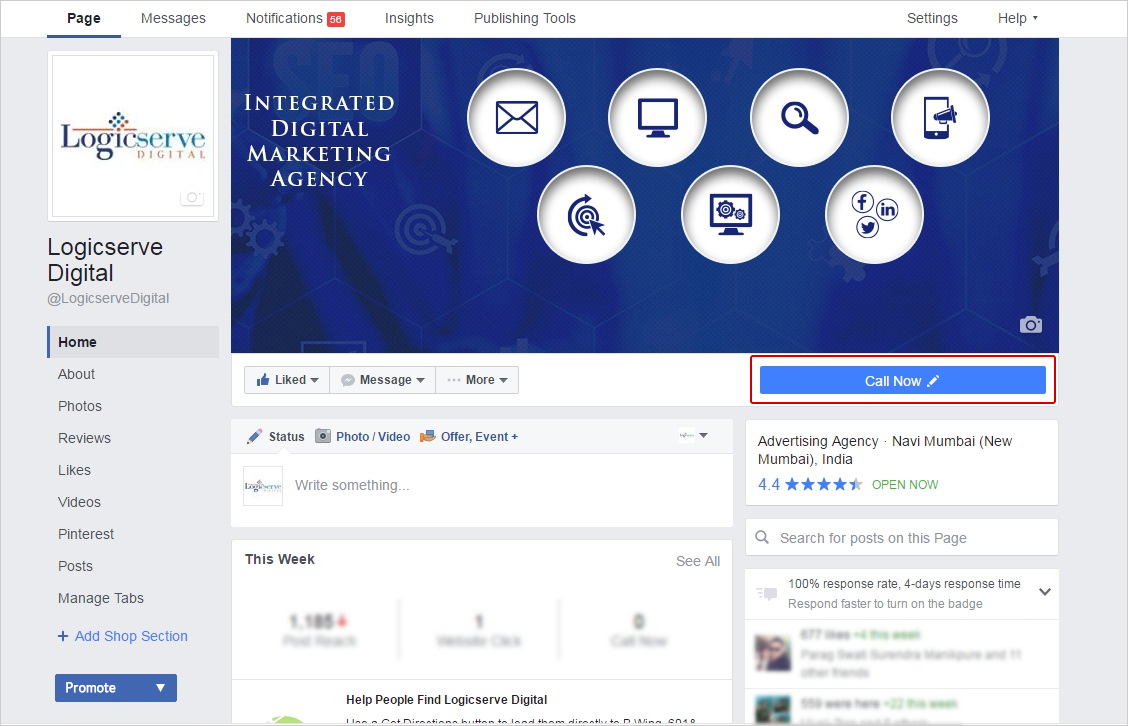
Task: Open Pinterest in the sidebar
Action: 86,534
